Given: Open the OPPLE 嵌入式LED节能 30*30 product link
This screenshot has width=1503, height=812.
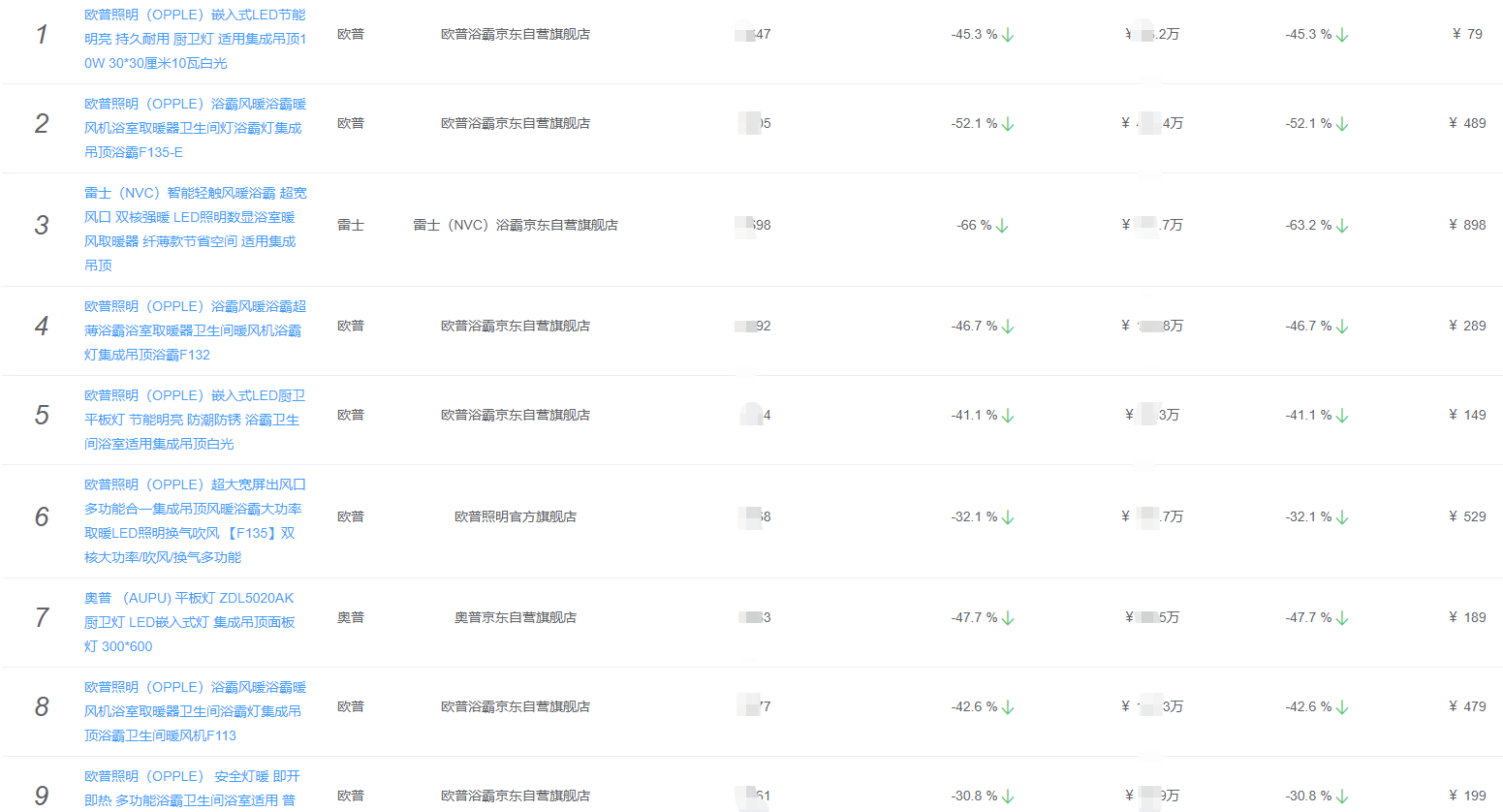Looking at the screenshot, I should coord(195,39).
